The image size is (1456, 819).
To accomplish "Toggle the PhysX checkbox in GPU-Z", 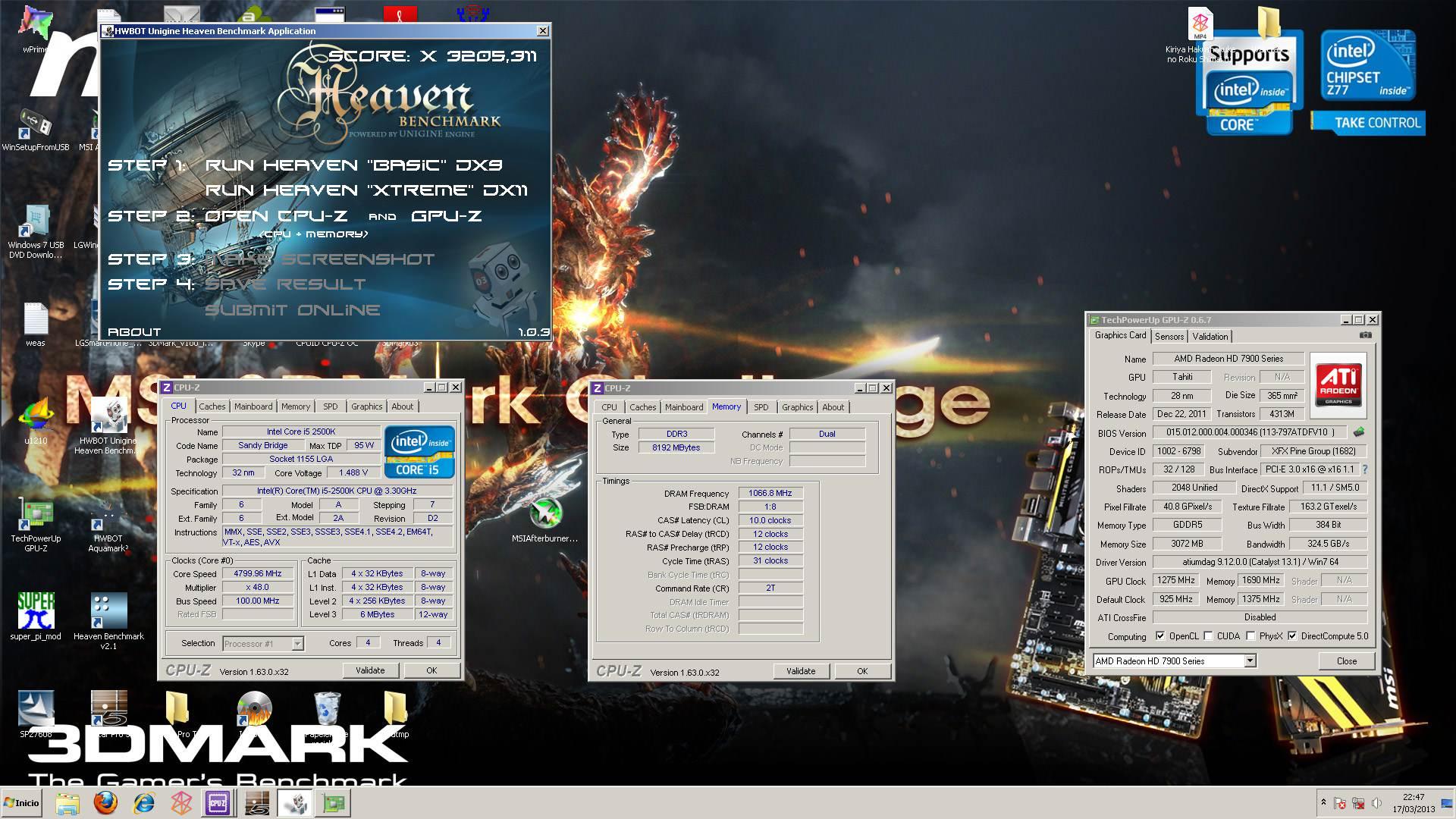I will click(x=1250, y=636).
